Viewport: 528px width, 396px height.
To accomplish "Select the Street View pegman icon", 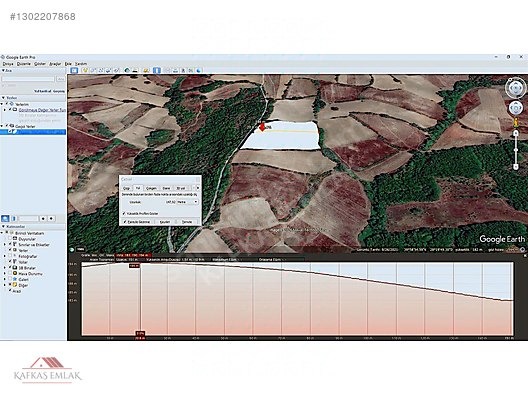I will pos(516,122).
